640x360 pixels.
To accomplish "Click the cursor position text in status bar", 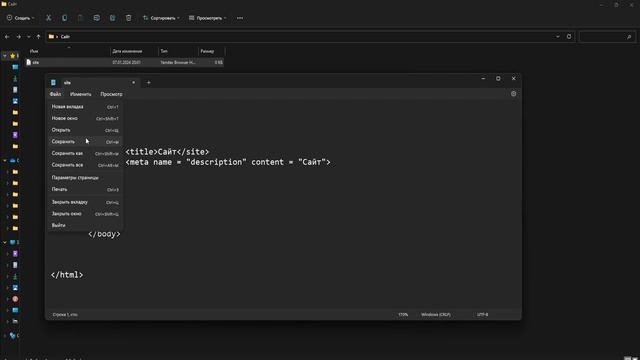I will 65,315.
